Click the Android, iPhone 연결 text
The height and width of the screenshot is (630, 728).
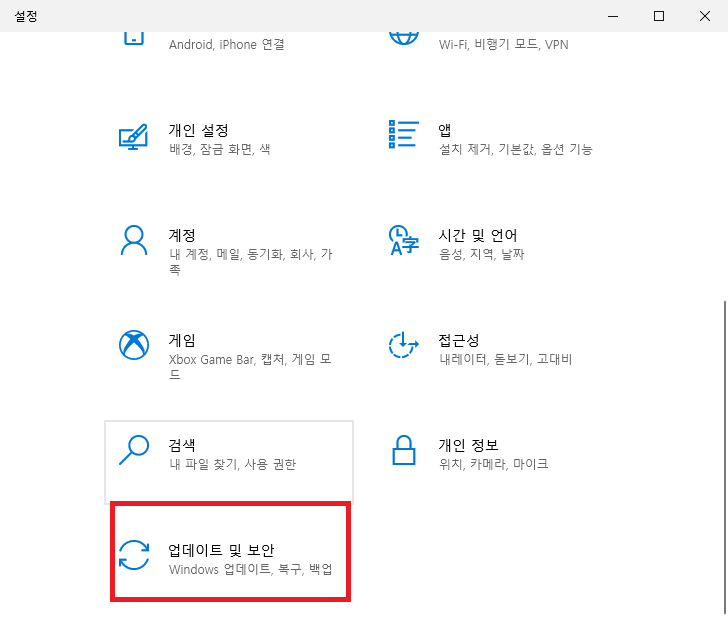click(x=227, y=44)
